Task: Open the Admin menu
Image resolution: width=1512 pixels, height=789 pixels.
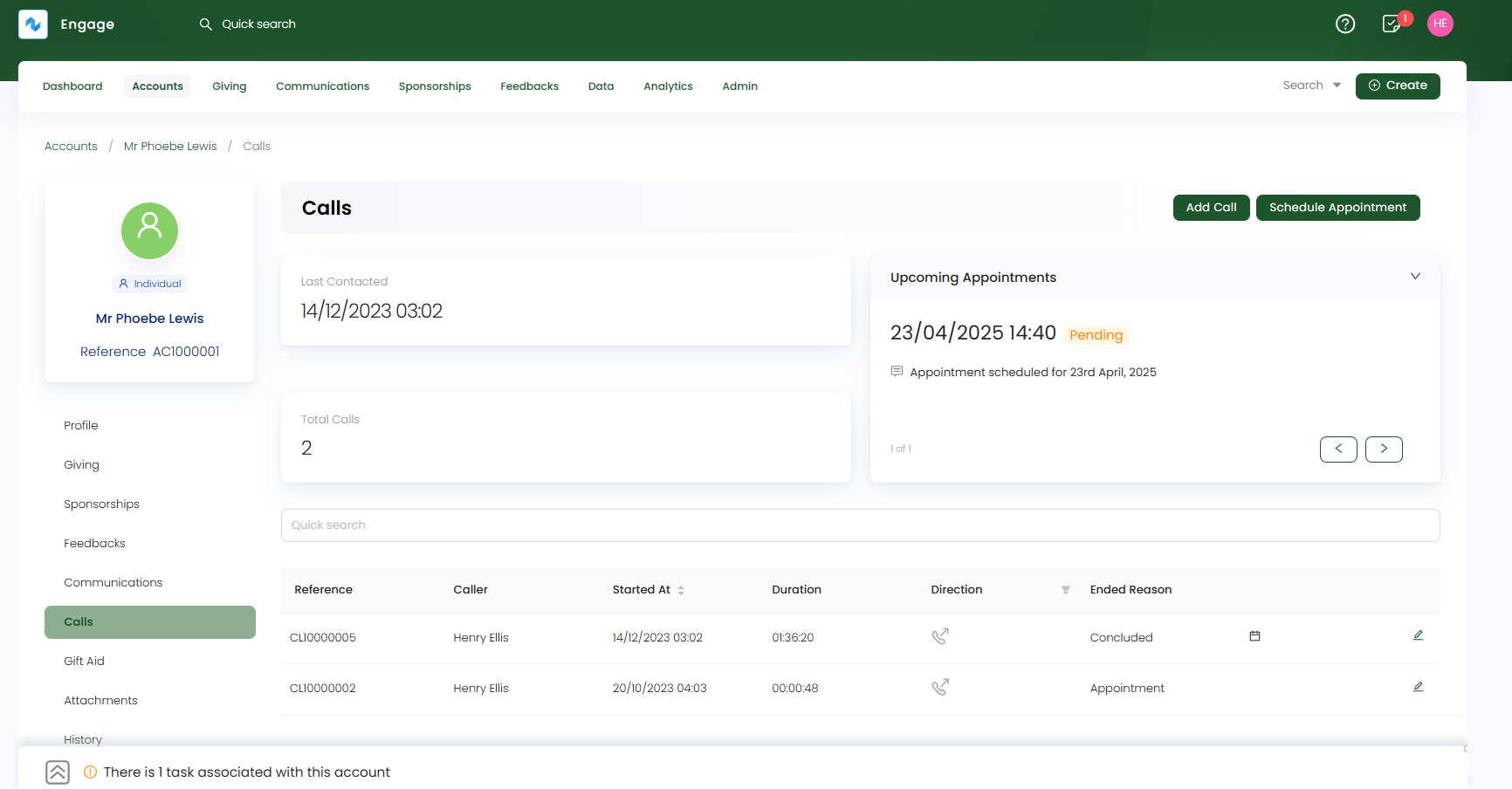Action: click(x=739, y=86)
